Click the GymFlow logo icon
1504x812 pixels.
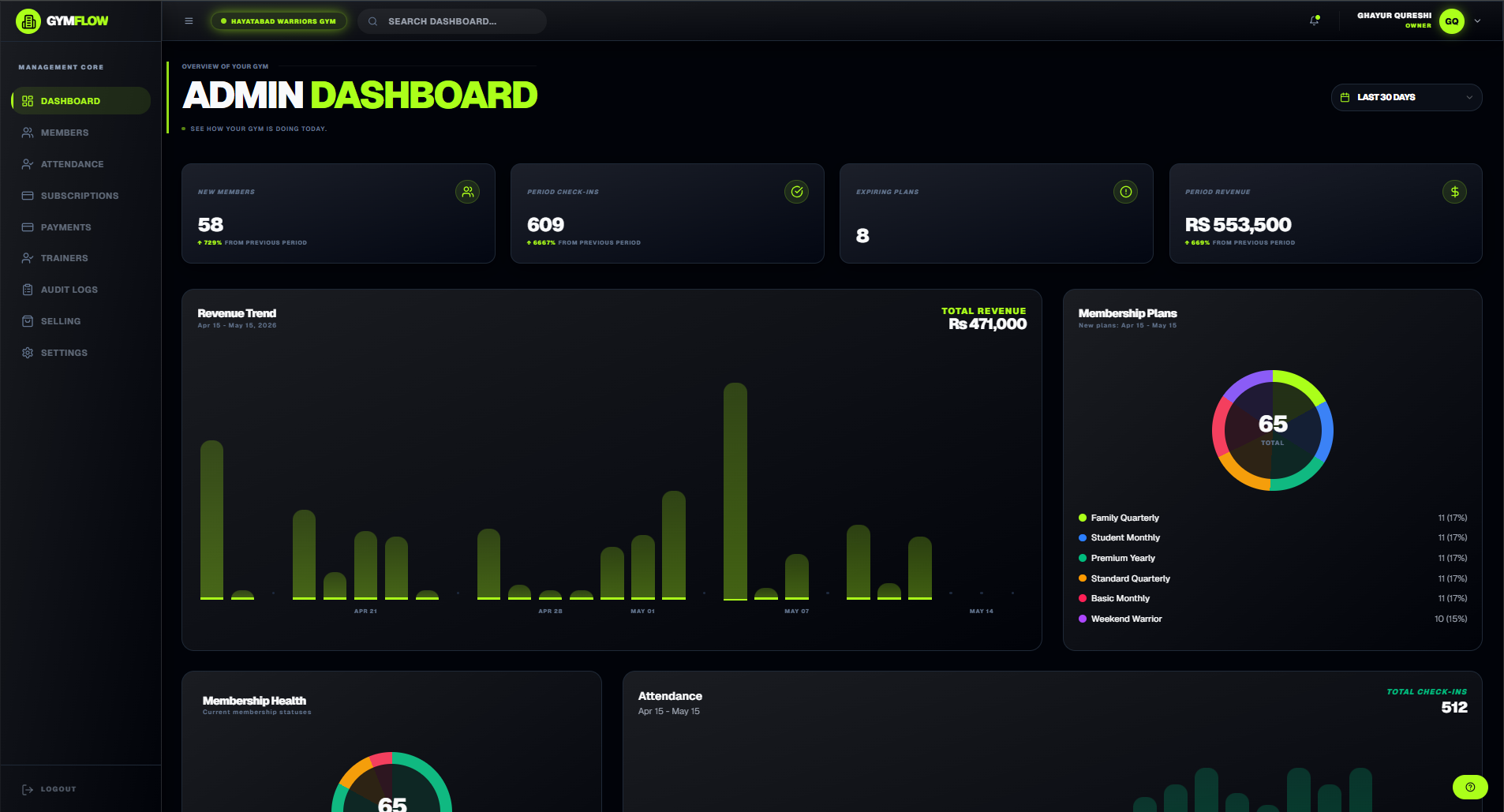pos(28,21)
